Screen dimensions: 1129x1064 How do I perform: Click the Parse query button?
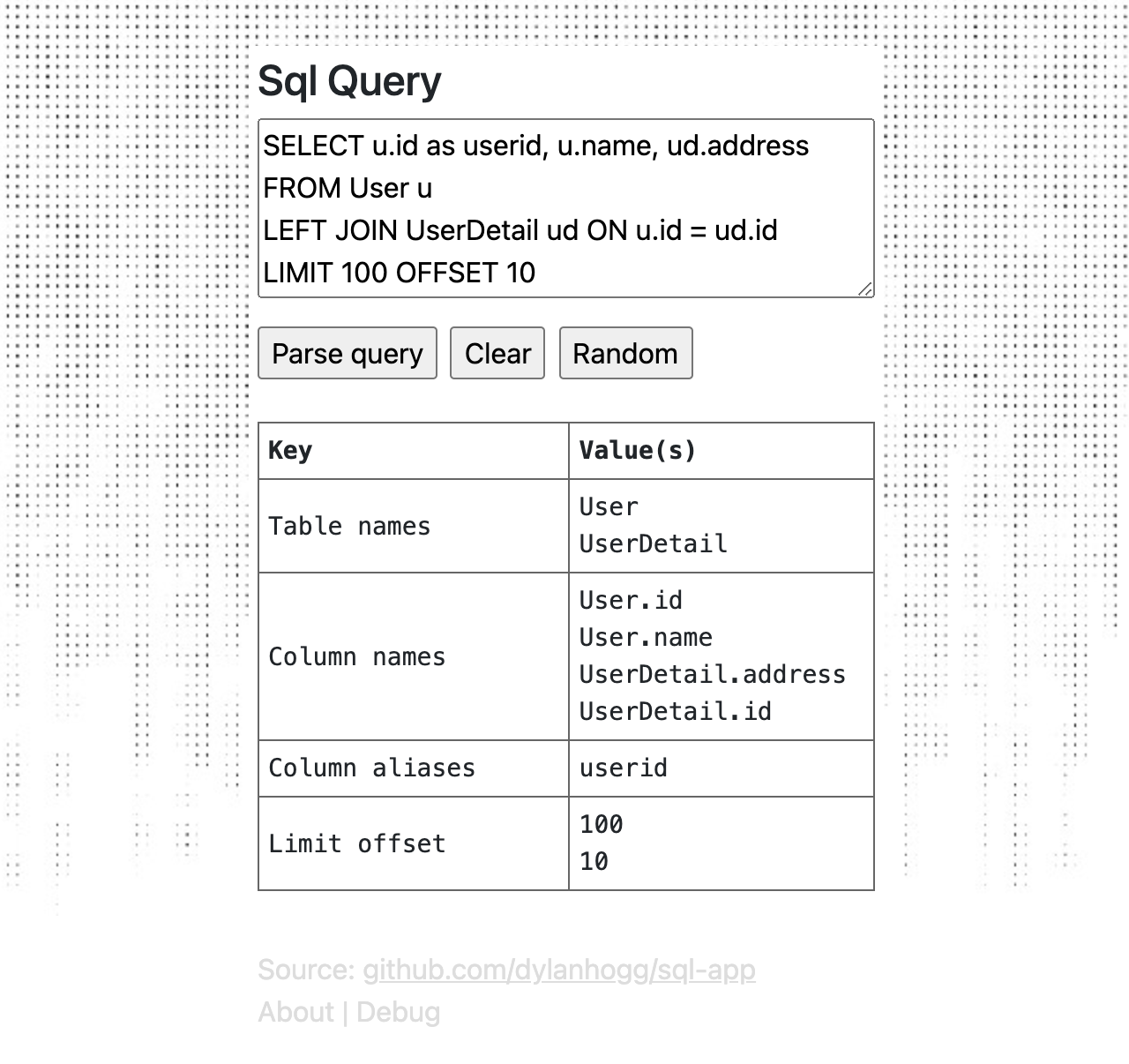348,353
